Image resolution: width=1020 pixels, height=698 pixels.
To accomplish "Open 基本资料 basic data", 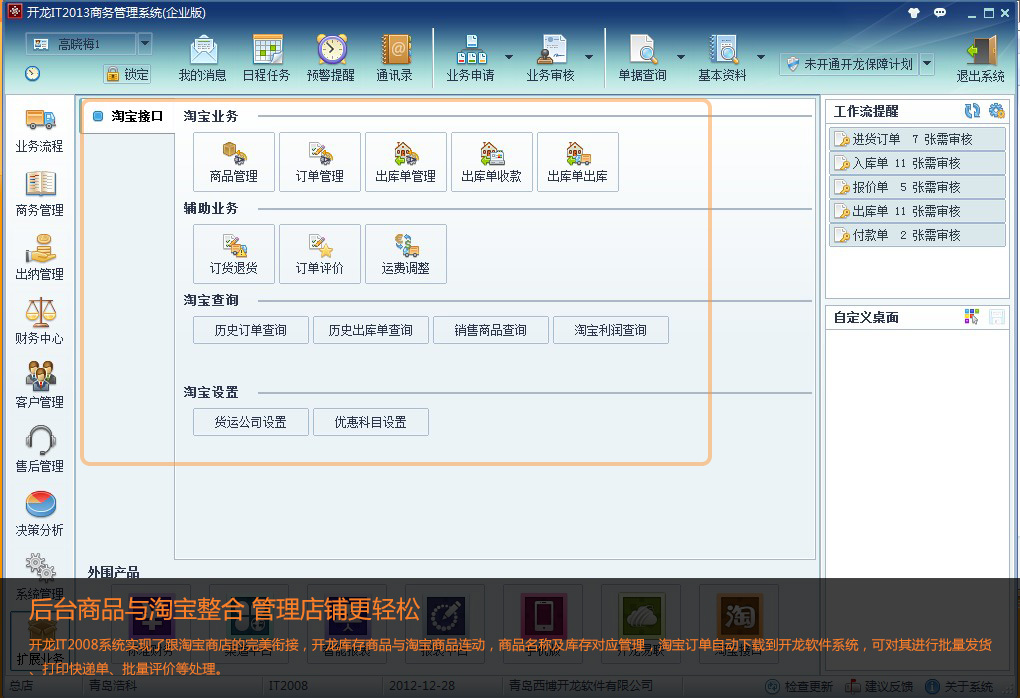I will (x=723, y=59).
